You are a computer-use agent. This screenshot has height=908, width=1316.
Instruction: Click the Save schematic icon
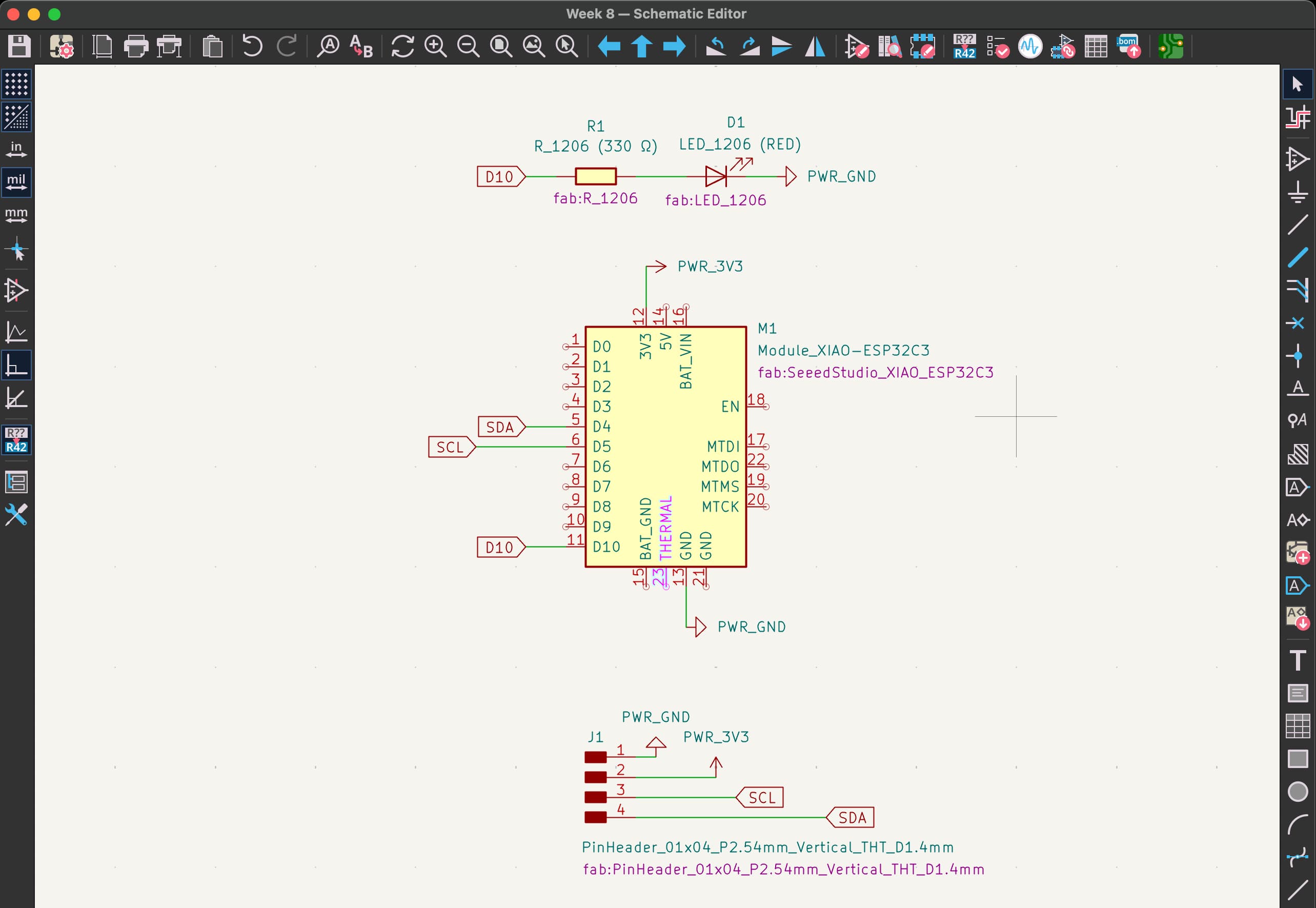pos(19,46)
